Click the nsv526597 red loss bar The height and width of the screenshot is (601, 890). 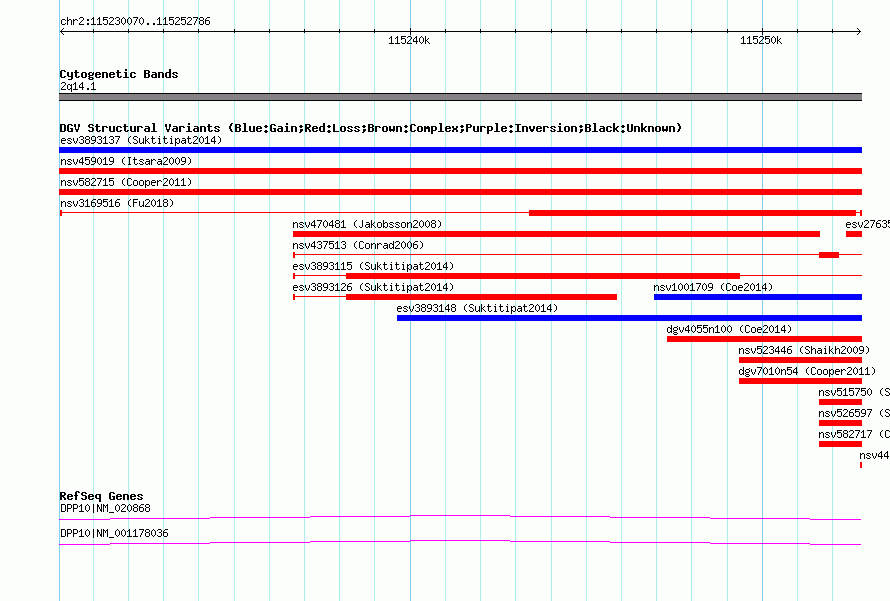(x=840, y=423)
